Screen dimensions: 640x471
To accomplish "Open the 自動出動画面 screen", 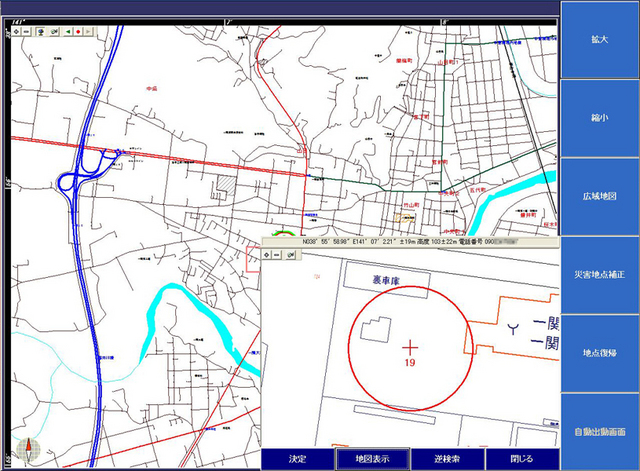I will tap(600, 432).
